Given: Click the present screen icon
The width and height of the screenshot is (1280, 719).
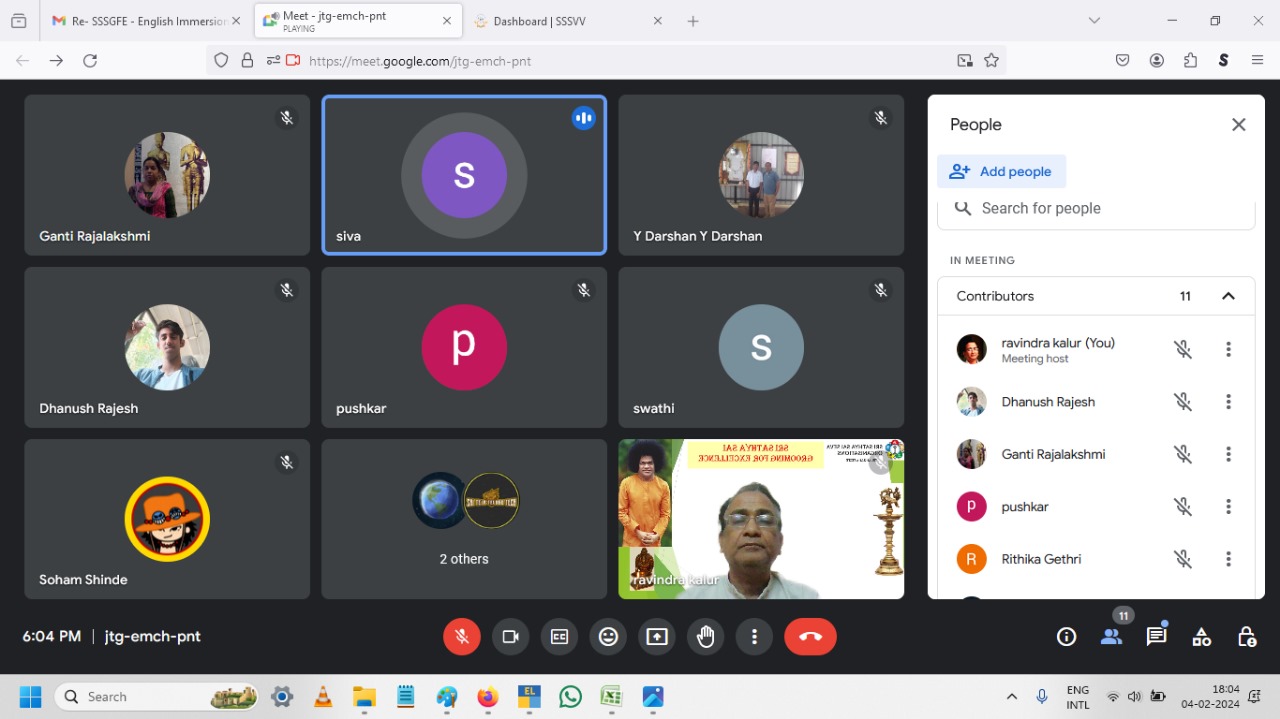Looking at the screenshot, I should 657,637.
